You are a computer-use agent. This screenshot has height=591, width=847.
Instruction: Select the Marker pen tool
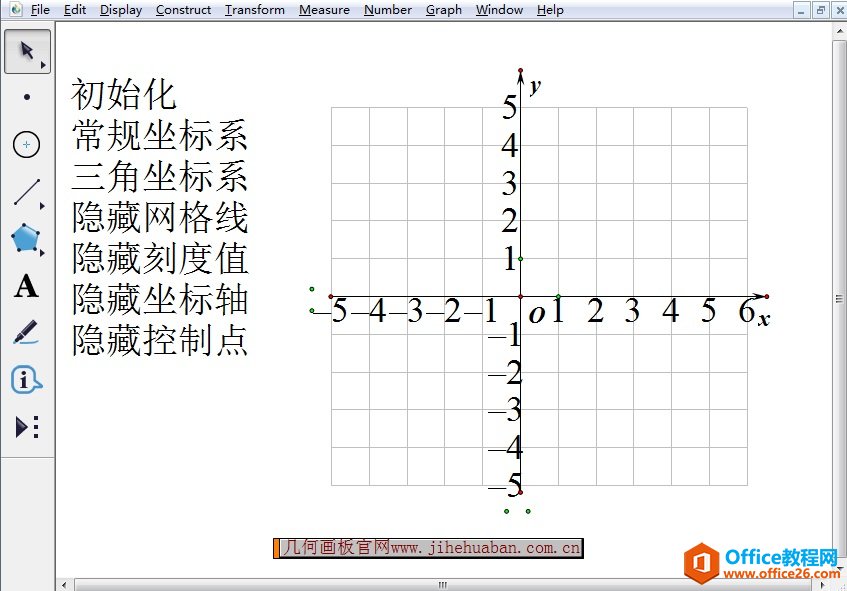click(27, 333)
